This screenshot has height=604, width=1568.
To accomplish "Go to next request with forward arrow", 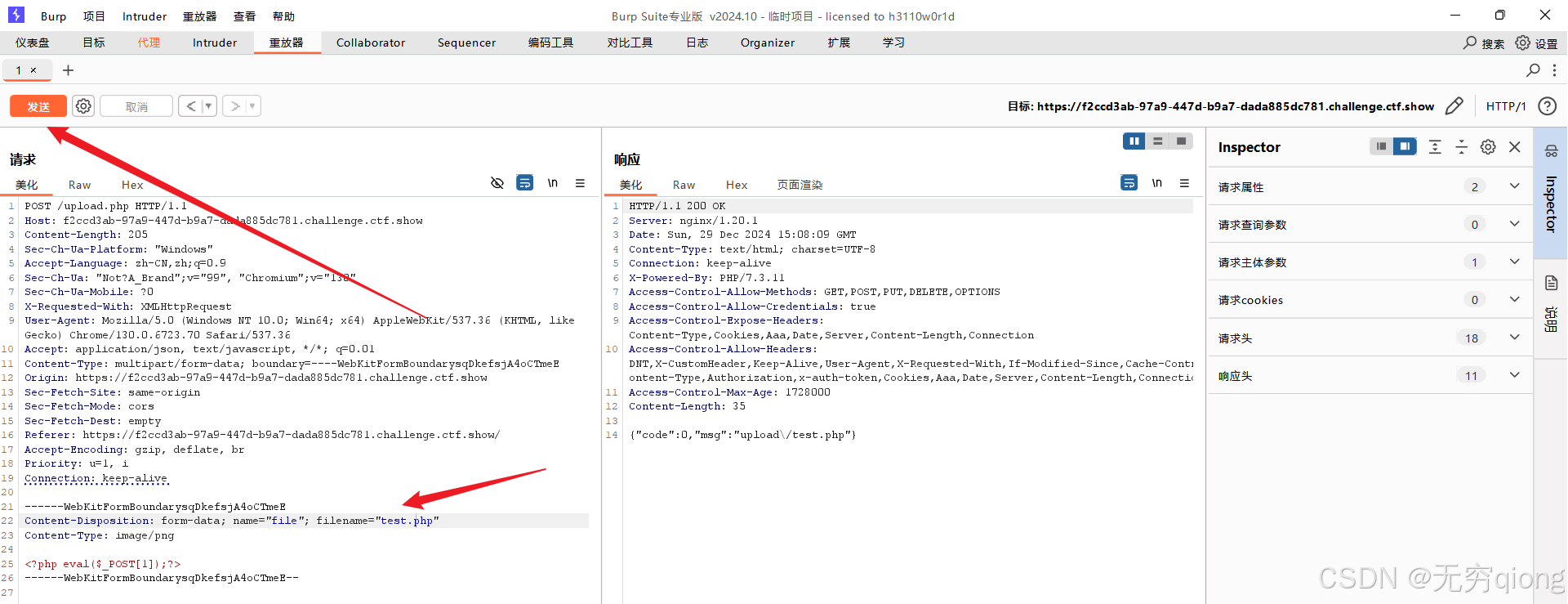I will click(x=235, y=106).
